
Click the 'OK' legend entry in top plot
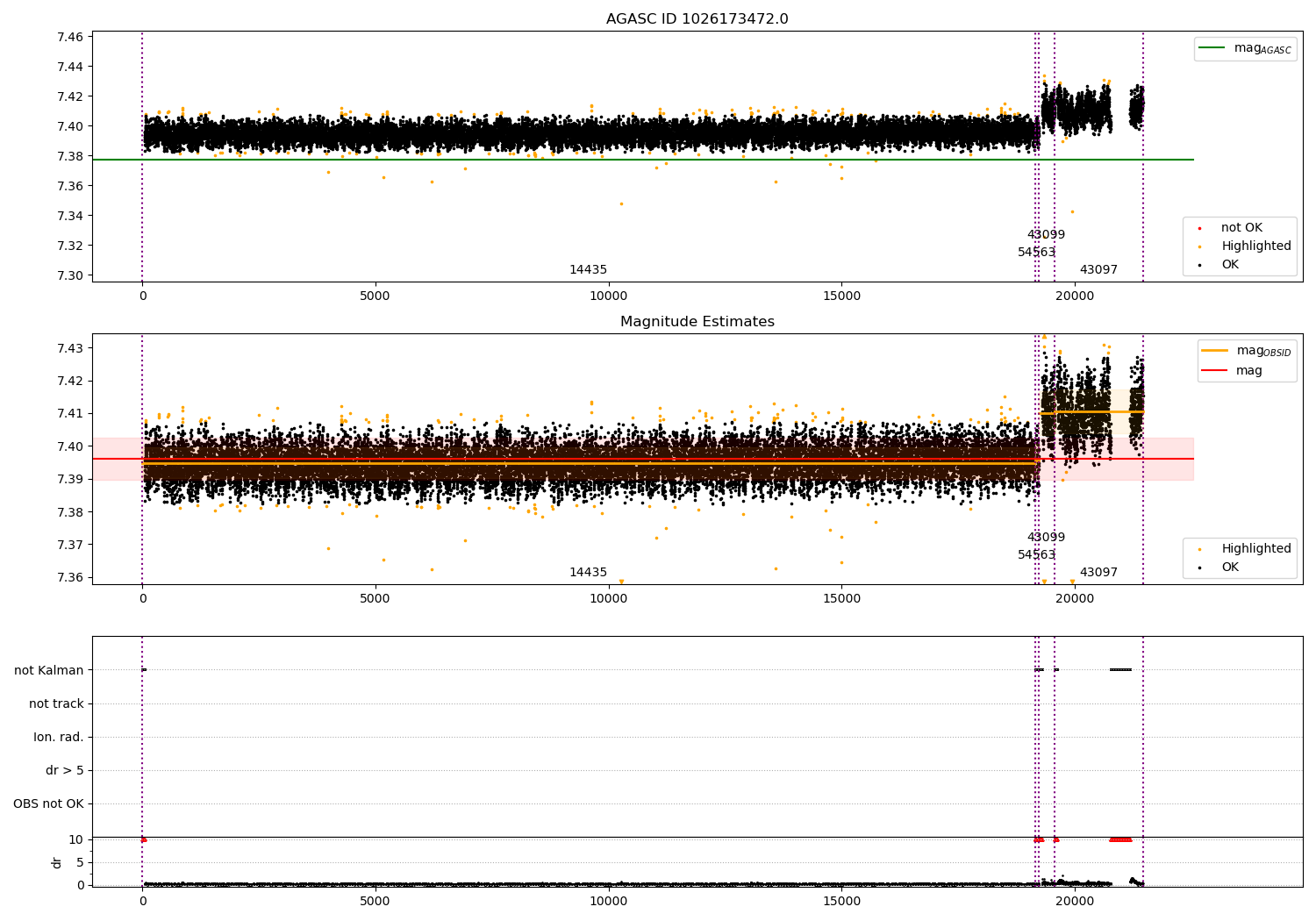(1230, 265)
